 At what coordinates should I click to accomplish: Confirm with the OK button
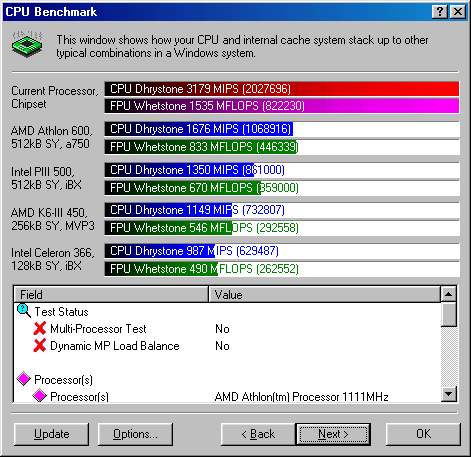423,434
